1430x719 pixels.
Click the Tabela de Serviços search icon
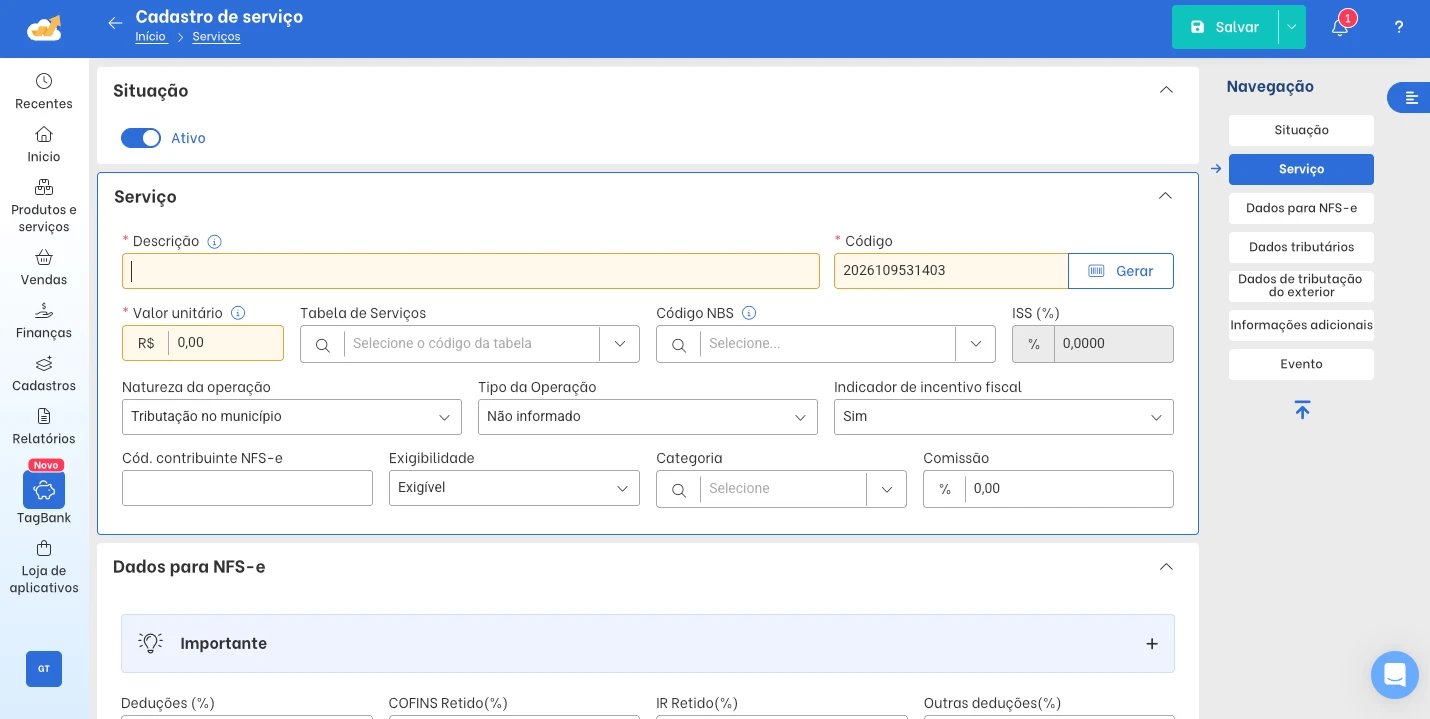click(x=323, y=345)
